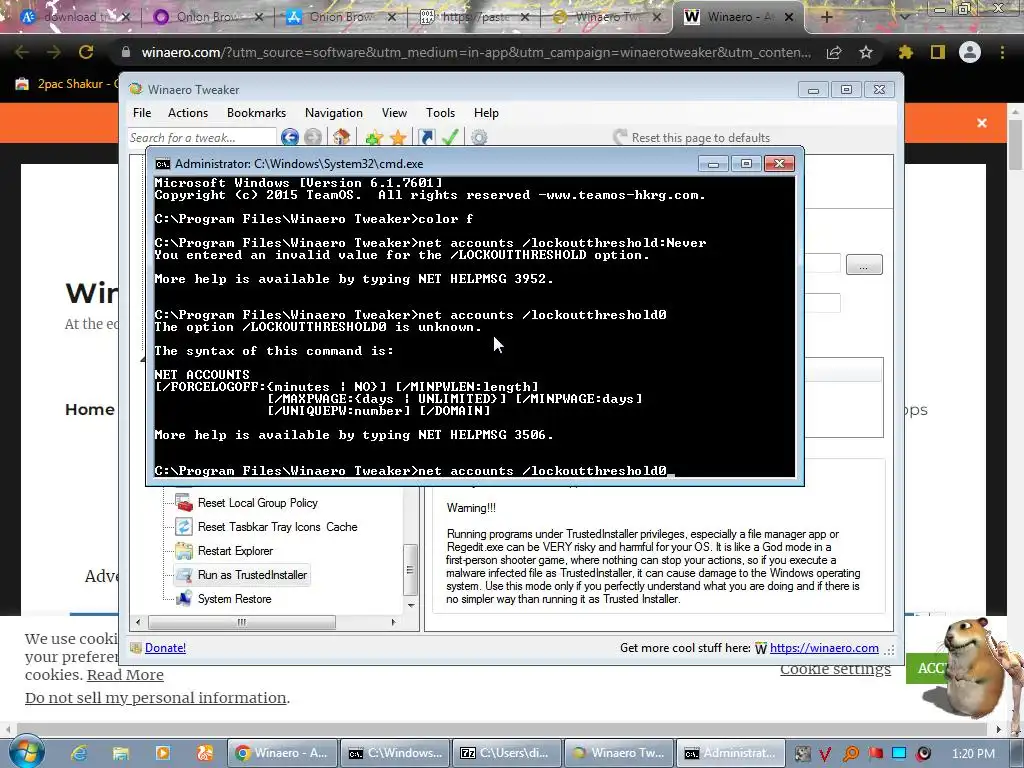Select Reset Taskbar Tray Icons Cache item
The image size is (1024, 768).
click(278, 527)
